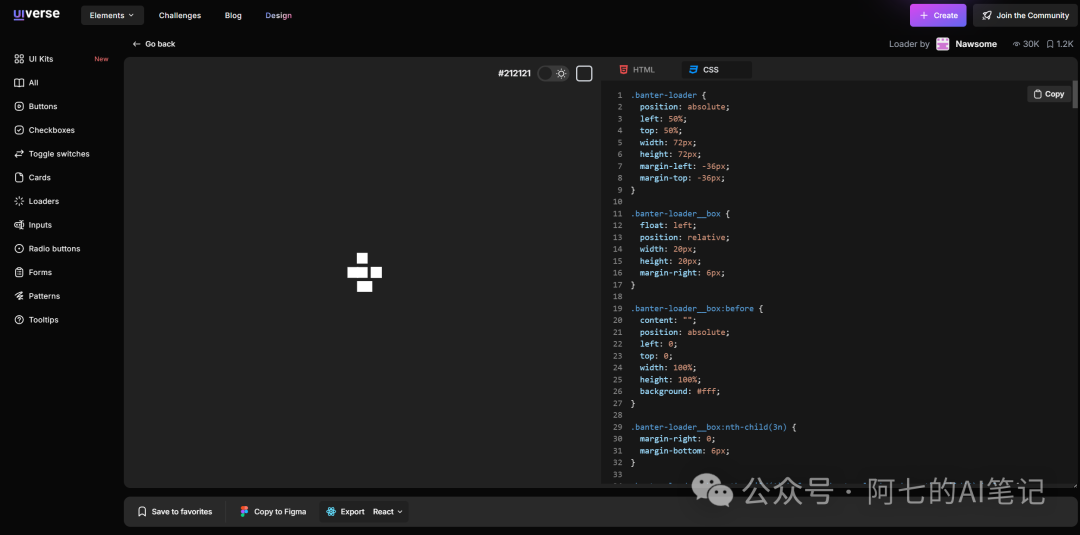Open Nawsome author profile
Screen dimensions: 1080x535
click(x=976, y=44)
